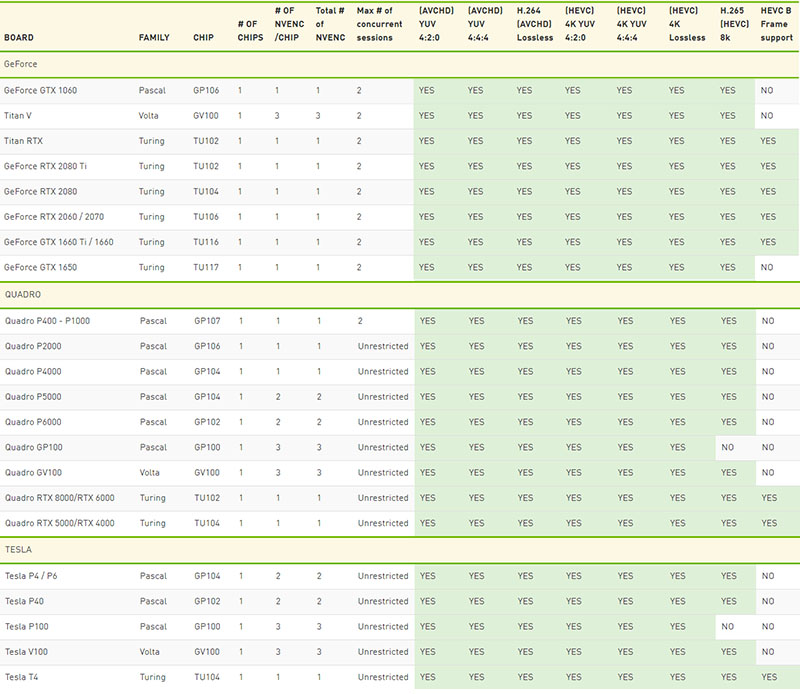
Task: Click the Volta family cell for Titan V
Action: [x=148, y=116]
